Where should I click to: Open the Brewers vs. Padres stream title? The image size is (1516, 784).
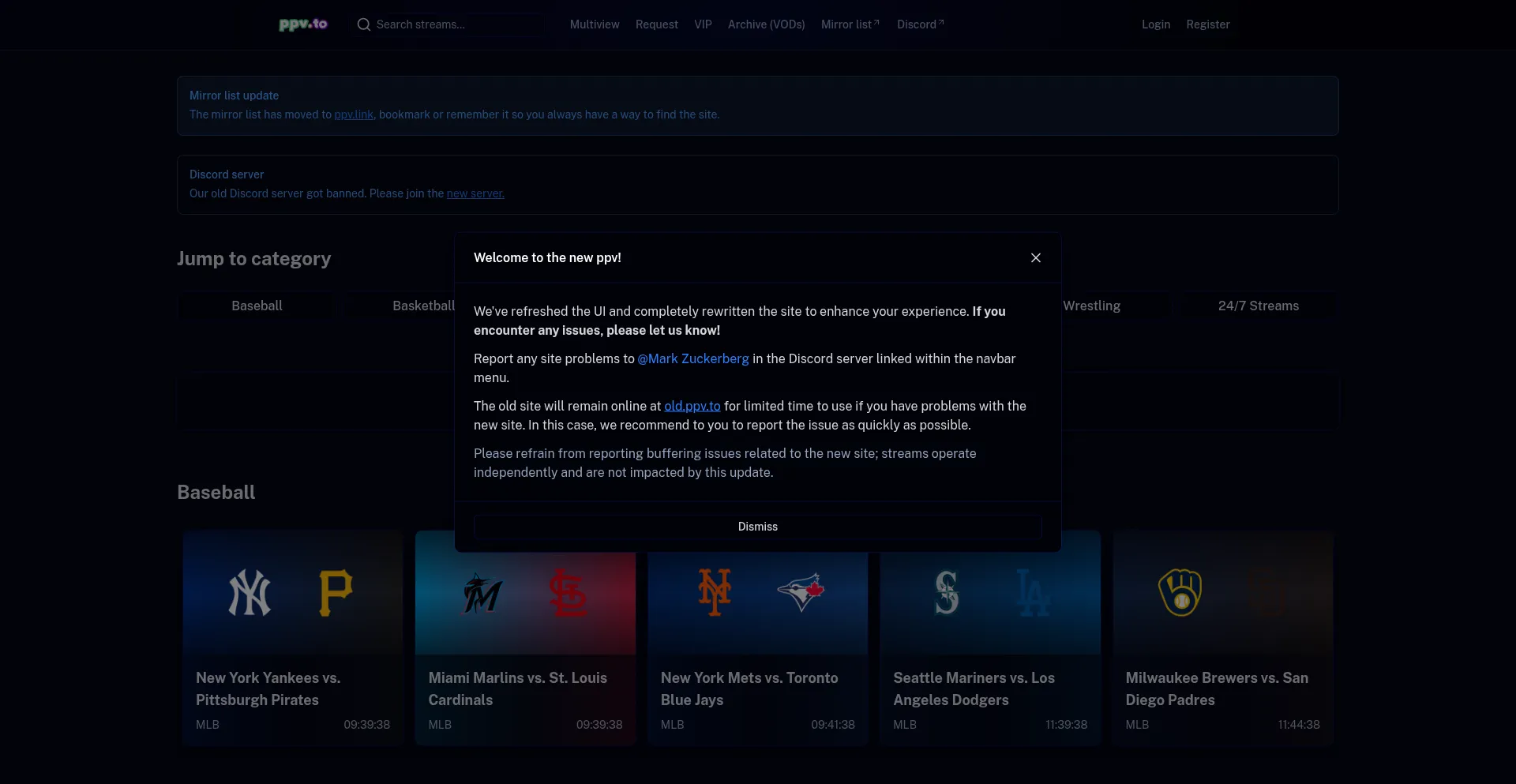[1217, 688]
